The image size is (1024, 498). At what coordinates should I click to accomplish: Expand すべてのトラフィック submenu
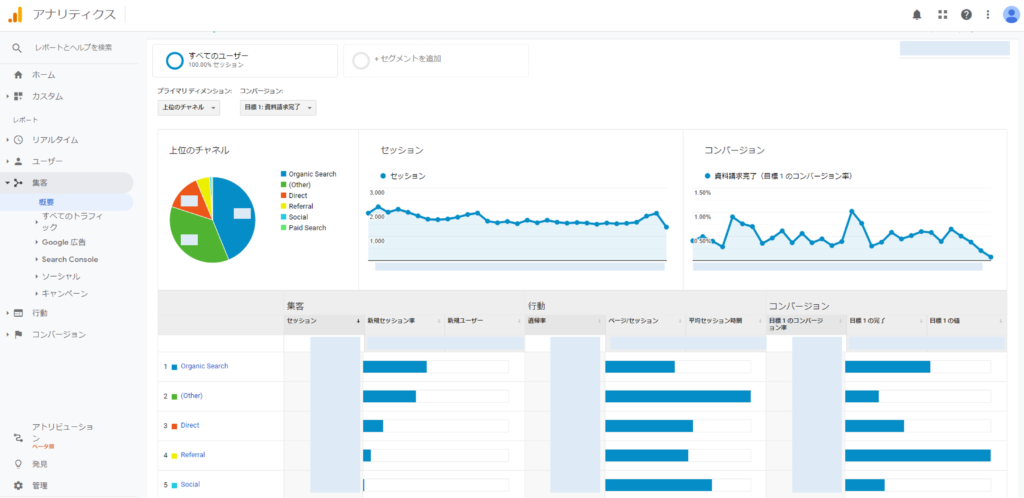click(37, 221)
